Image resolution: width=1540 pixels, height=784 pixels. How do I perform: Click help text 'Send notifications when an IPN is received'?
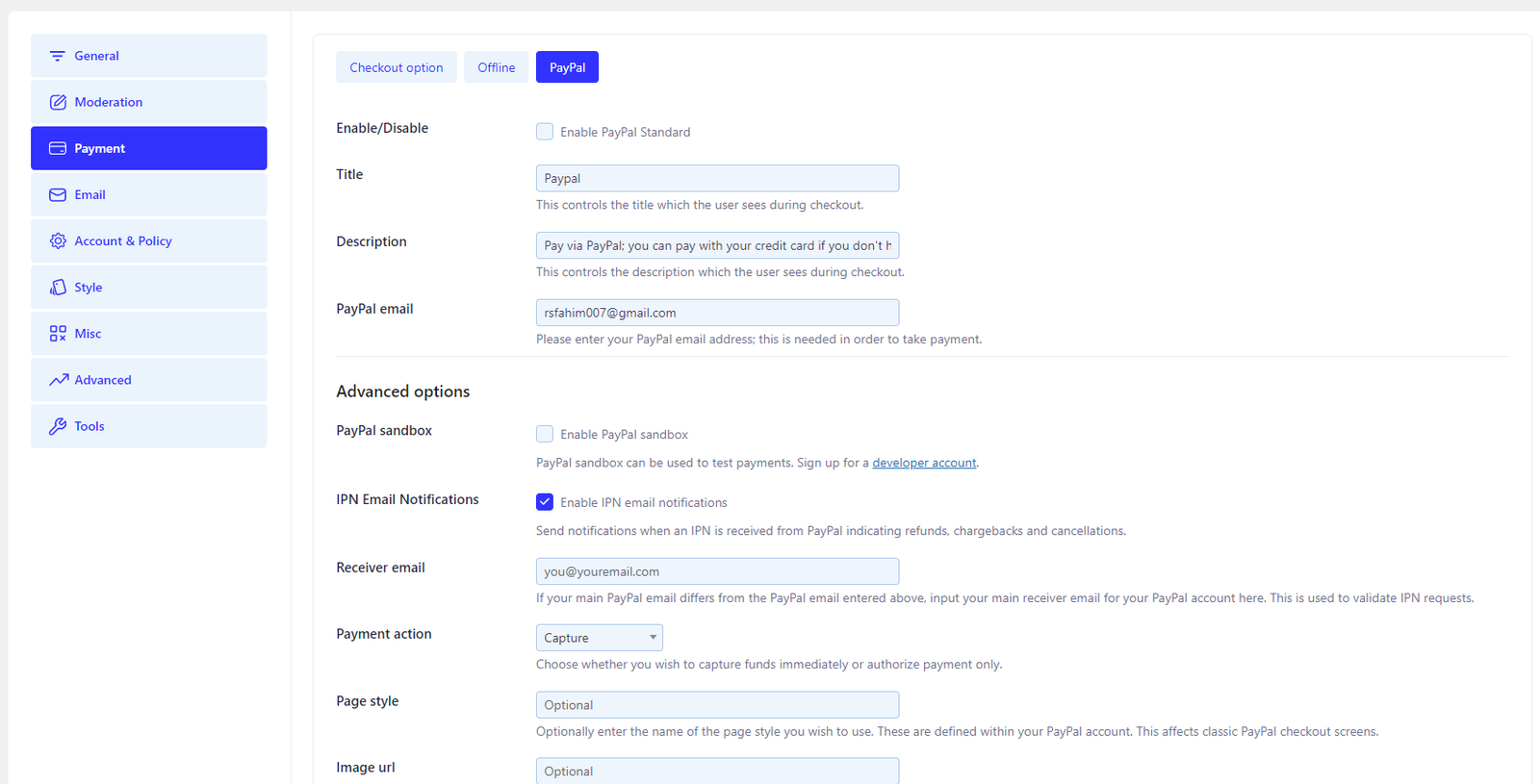(831, 531)
